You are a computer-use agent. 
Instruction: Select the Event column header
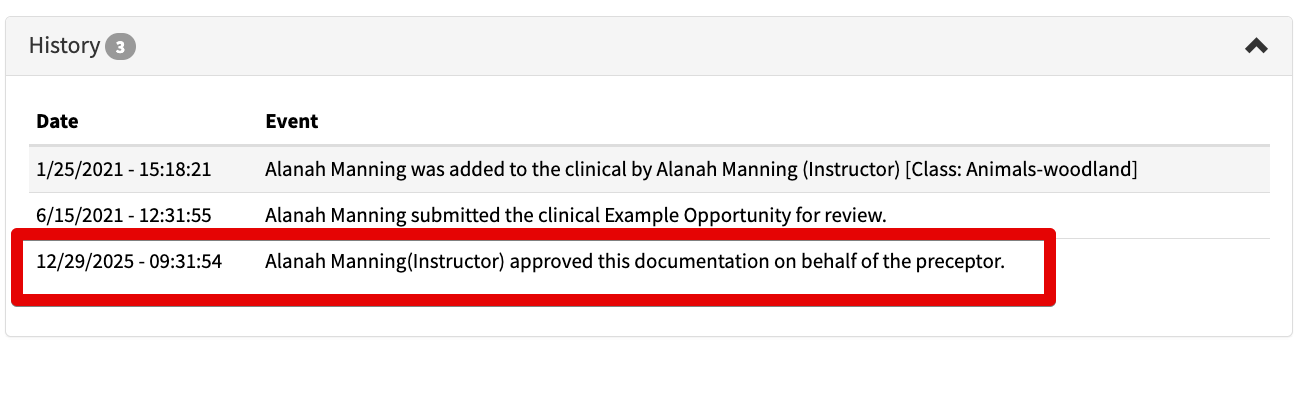(x=291, y=121)
